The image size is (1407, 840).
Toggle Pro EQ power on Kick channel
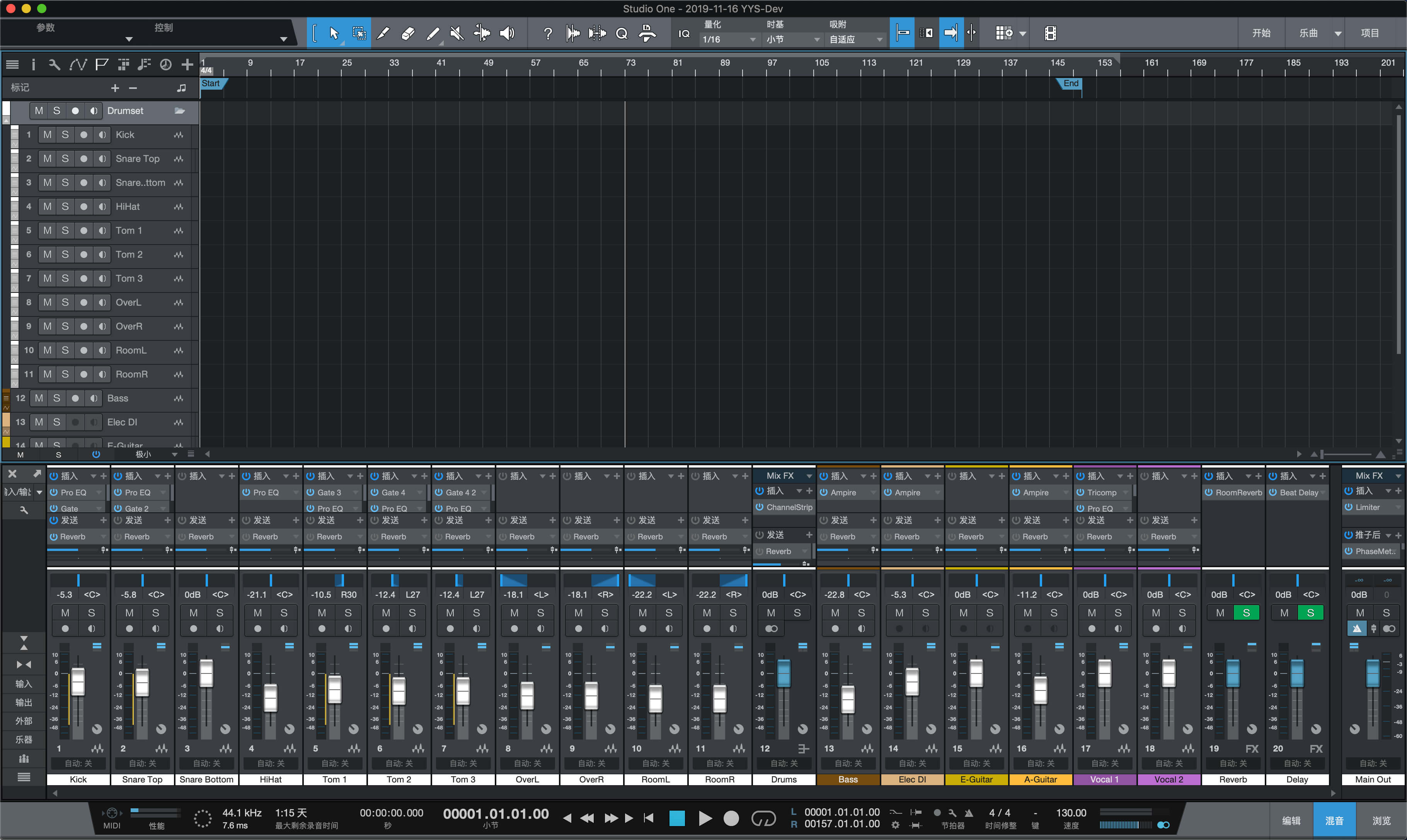(x=54, y=493)
